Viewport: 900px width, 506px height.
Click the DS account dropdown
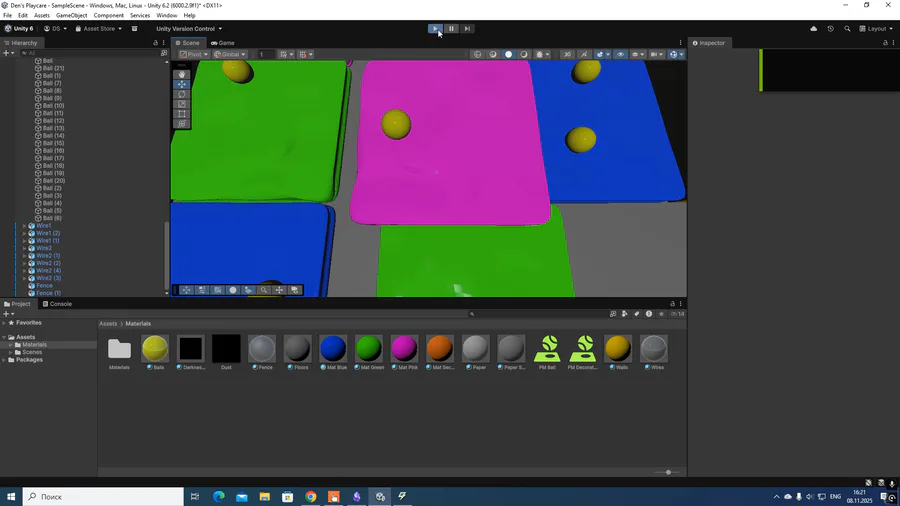tap(56, 29)
